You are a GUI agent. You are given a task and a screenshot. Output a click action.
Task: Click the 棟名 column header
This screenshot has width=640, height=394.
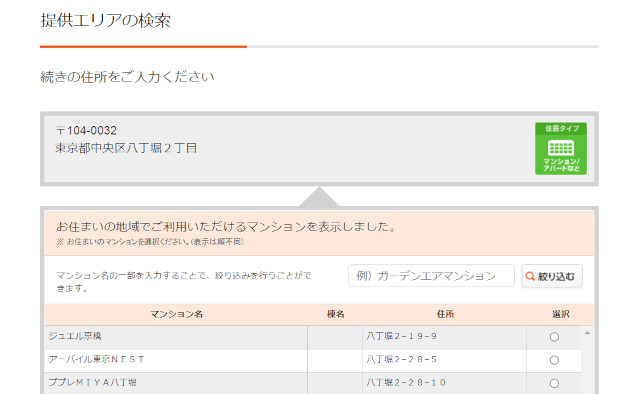pos(336,314)
